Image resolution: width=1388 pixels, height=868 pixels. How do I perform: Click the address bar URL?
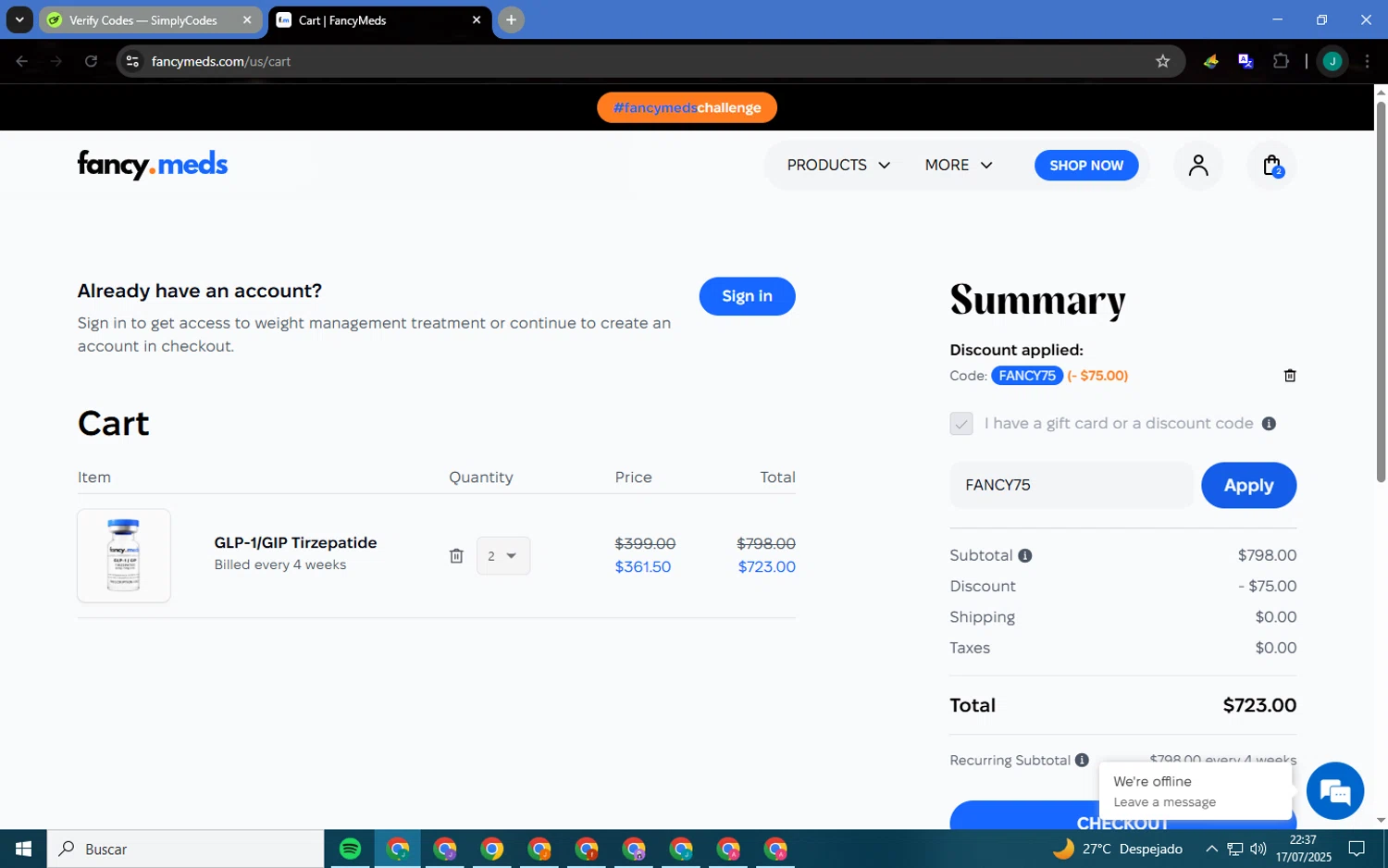pyautogui.click(x=221, y=61)
